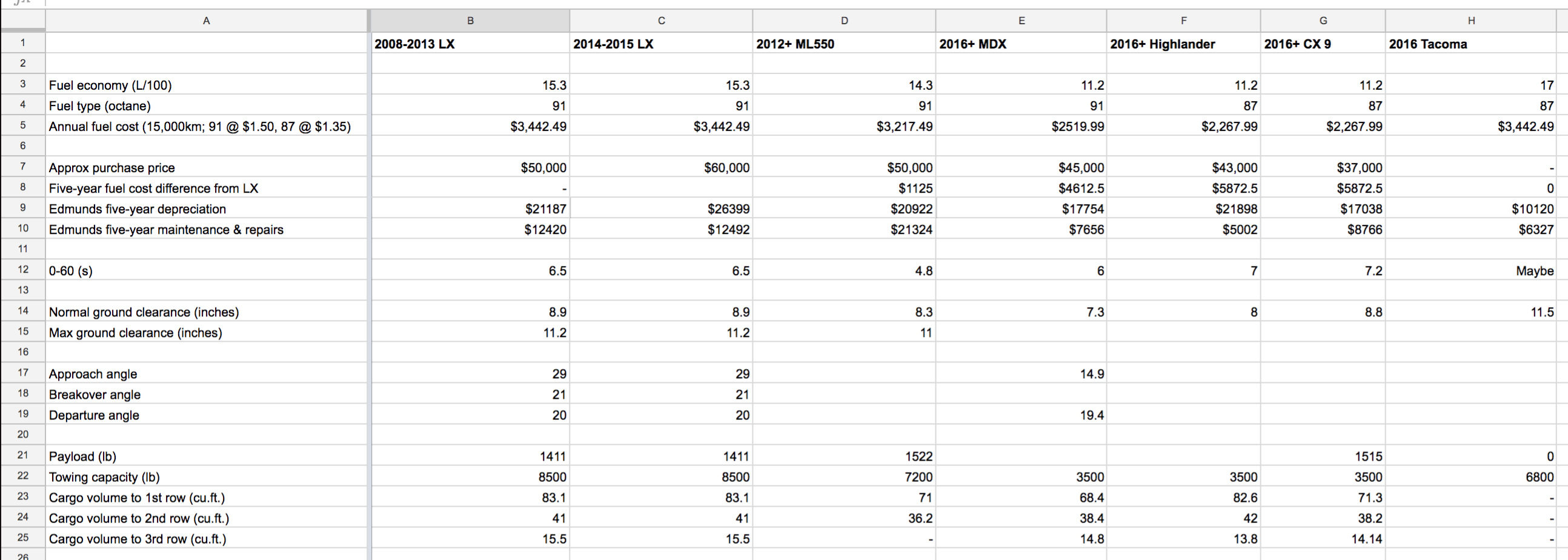Viewport: 1568px width, 560px height.
Task: Select the "$5002" Highlander maintenance cell
Action: pyautogui.click(x=1183, y=230)
